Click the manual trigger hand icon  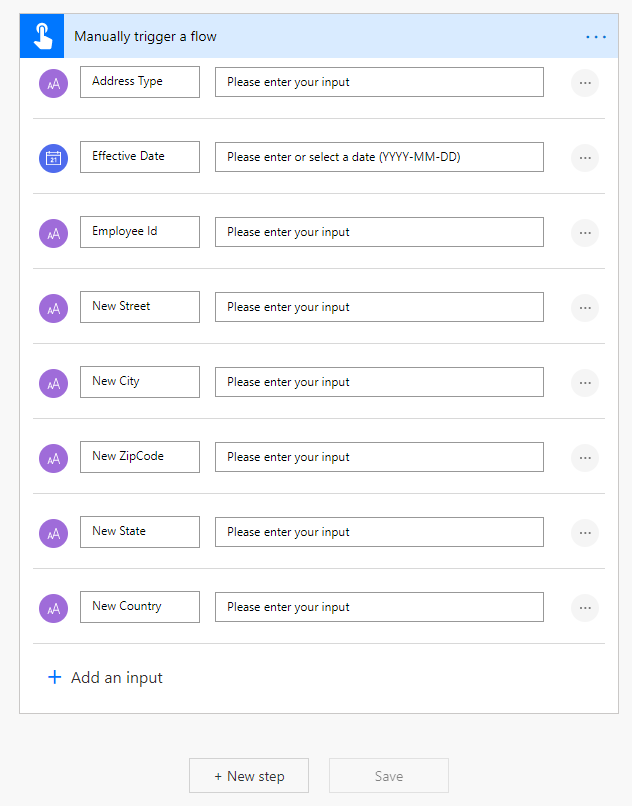point(41,35)
